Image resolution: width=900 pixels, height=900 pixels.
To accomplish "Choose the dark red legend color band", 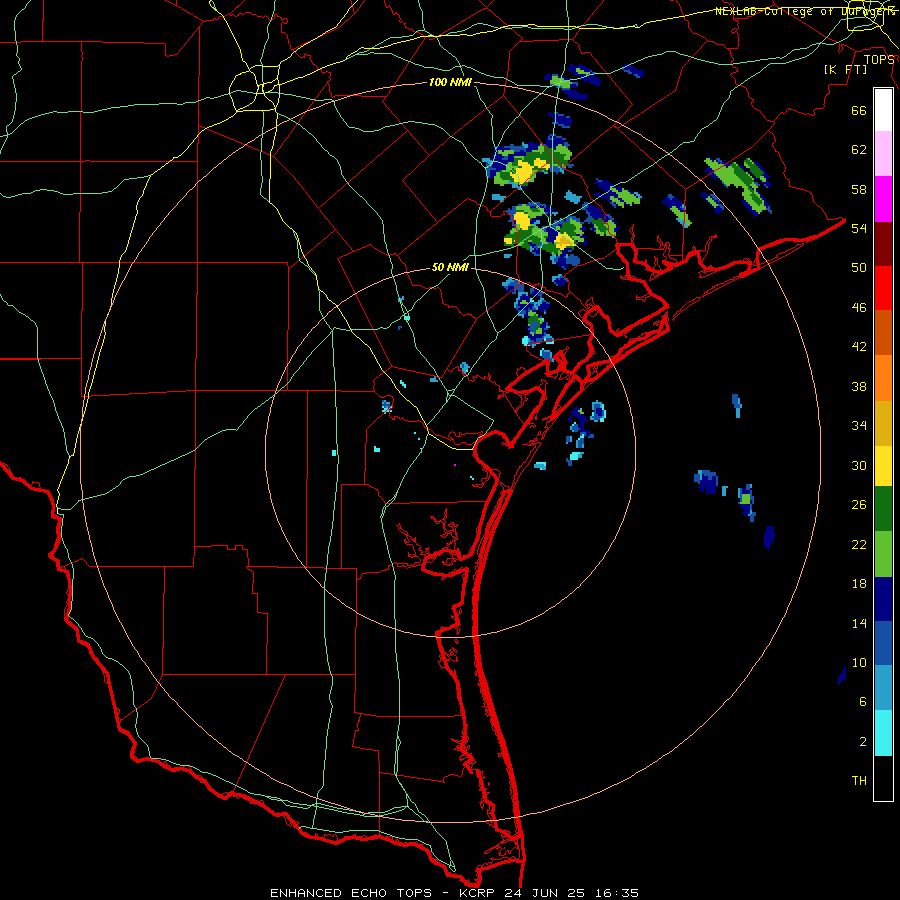I will pos(883,243).
